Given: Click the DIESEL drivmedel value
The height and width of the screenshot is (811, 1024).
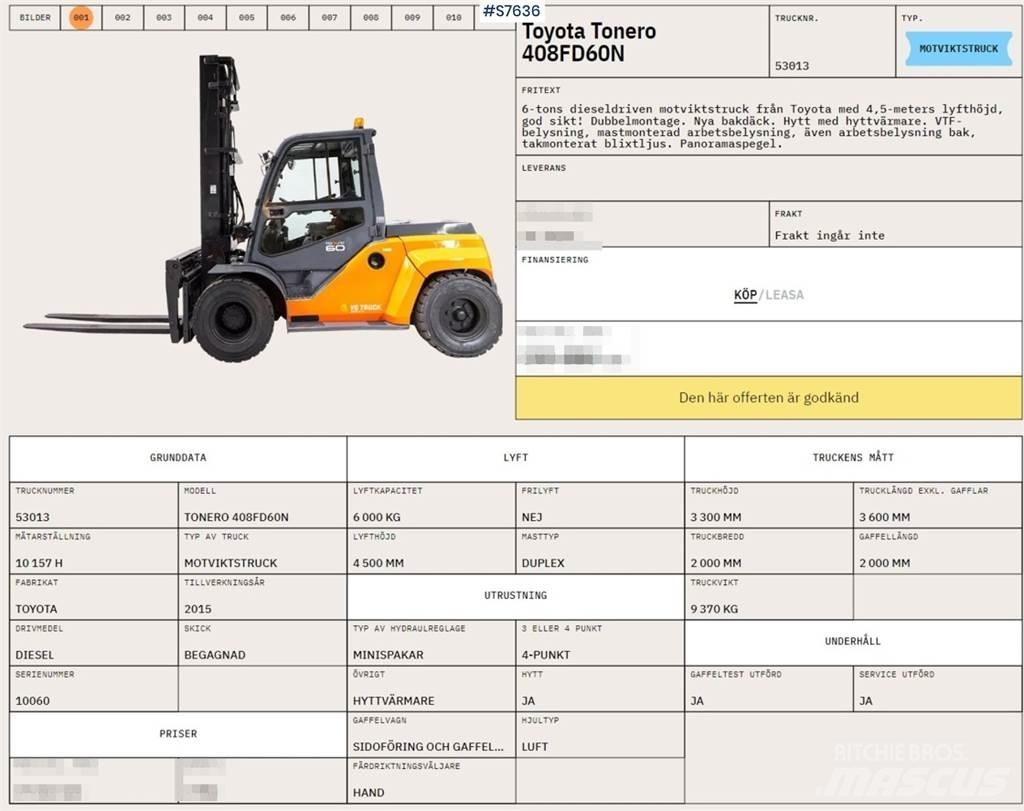Looking at the screenshot, I should [x=35, y=655].
